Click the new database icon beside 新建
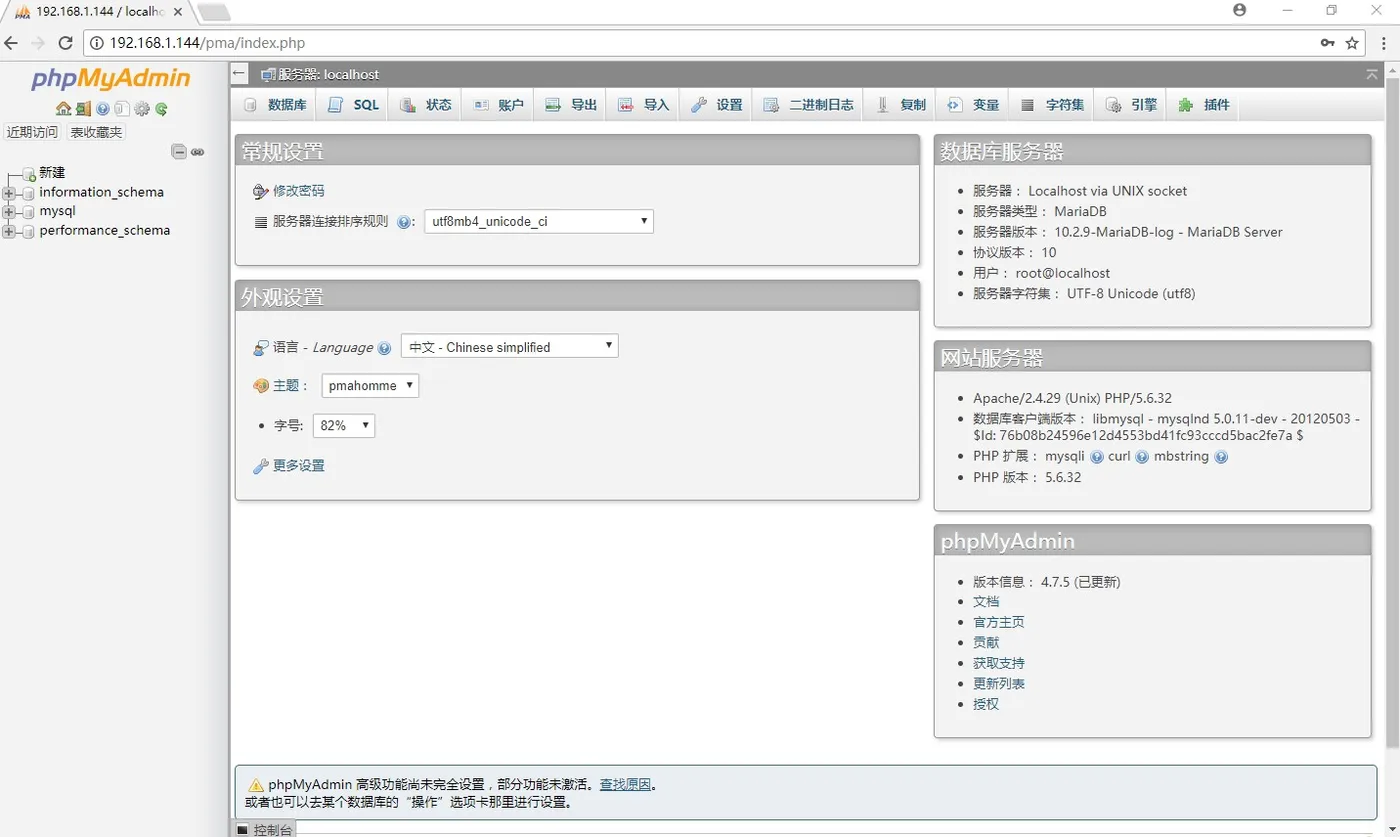The height and width of the screenshot is (837, 1400). pyautogui.click(x=29, y=174)
